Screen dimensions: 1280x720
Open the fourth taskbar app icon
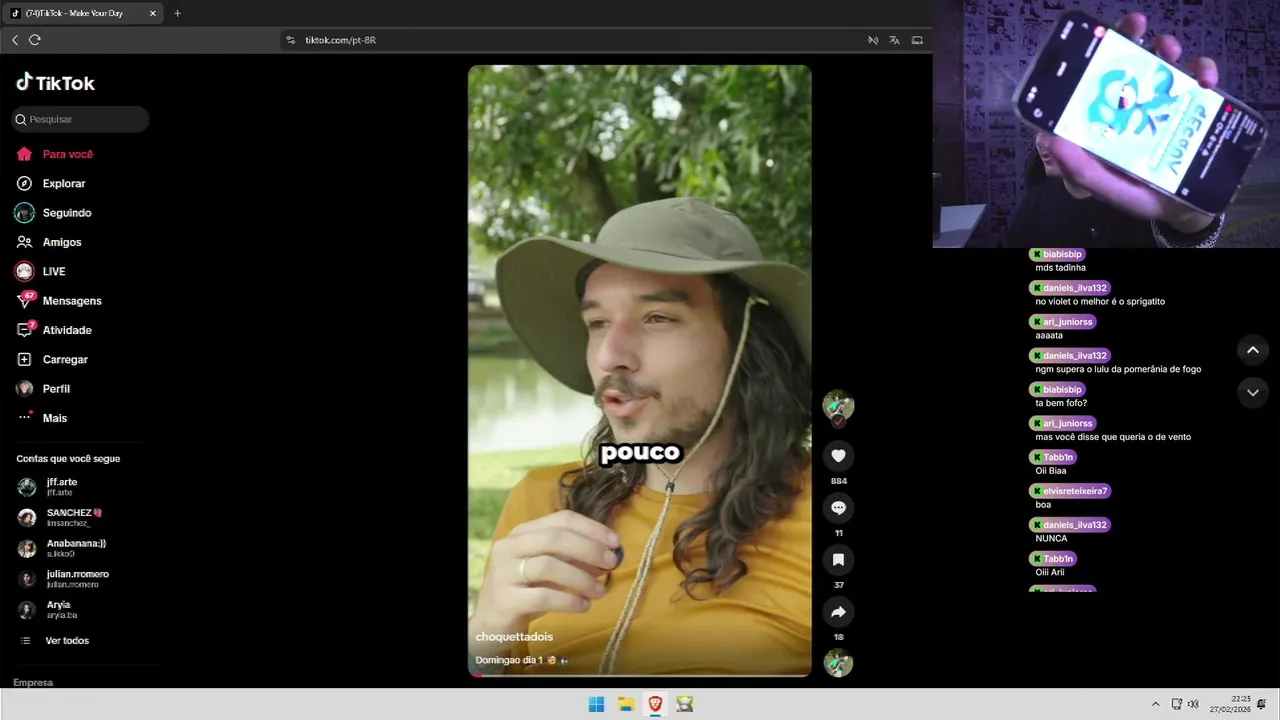tap(685, 704)
